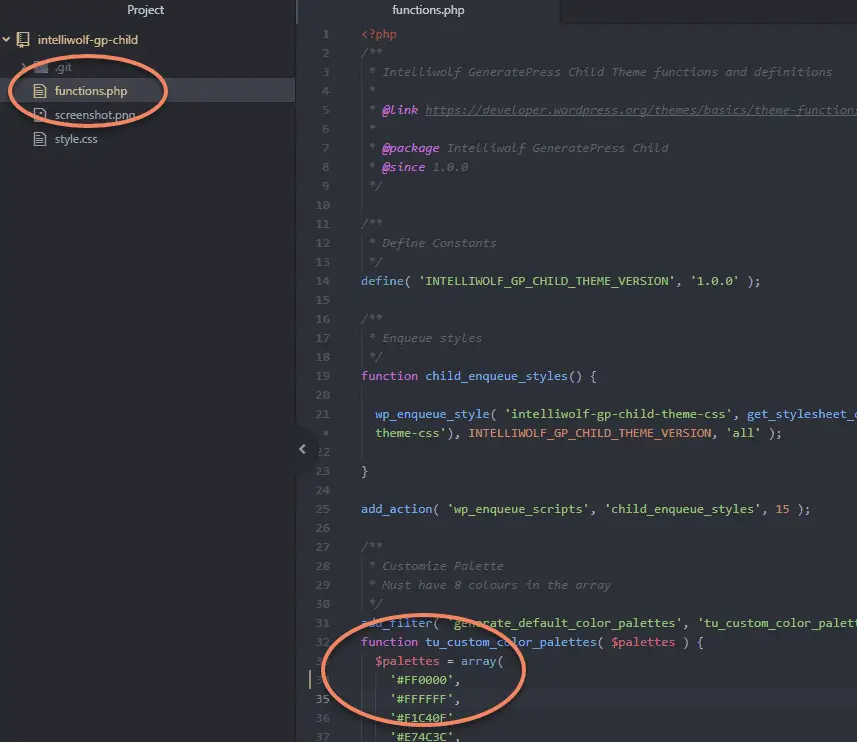The height and width of the screenshot is (742, 857).
Task: Click the '<?php' opening tag
Action: click(379, 34)
